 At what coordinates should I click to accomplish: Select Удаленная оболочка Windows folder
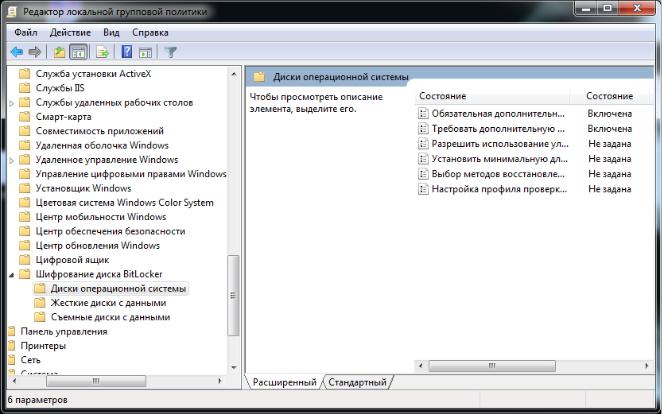102,145
